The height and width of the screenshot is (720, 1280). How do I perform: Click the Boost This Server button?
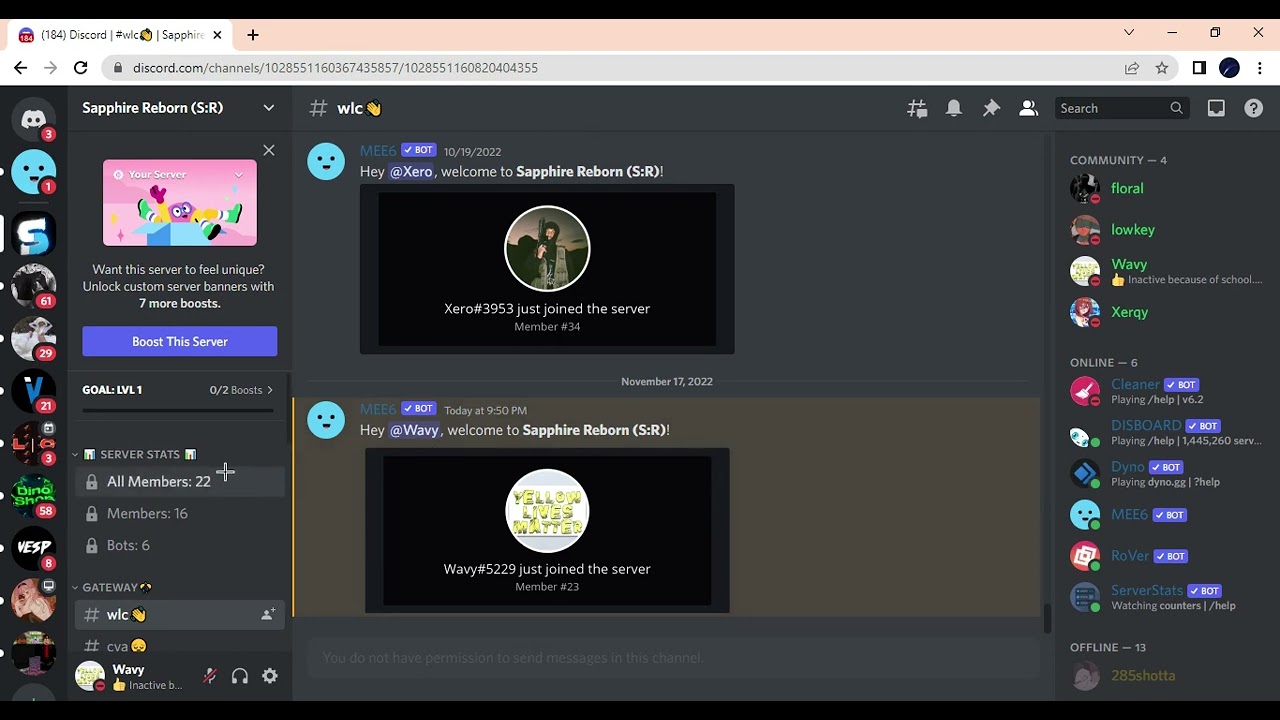tap(180, 341)
